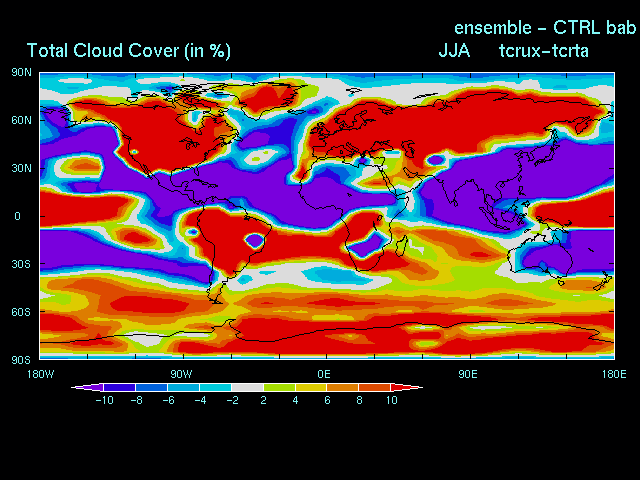Pick the yellow 4 to 6 swatch
This screenshot has width=640, height=480.
tap(311, 387)
